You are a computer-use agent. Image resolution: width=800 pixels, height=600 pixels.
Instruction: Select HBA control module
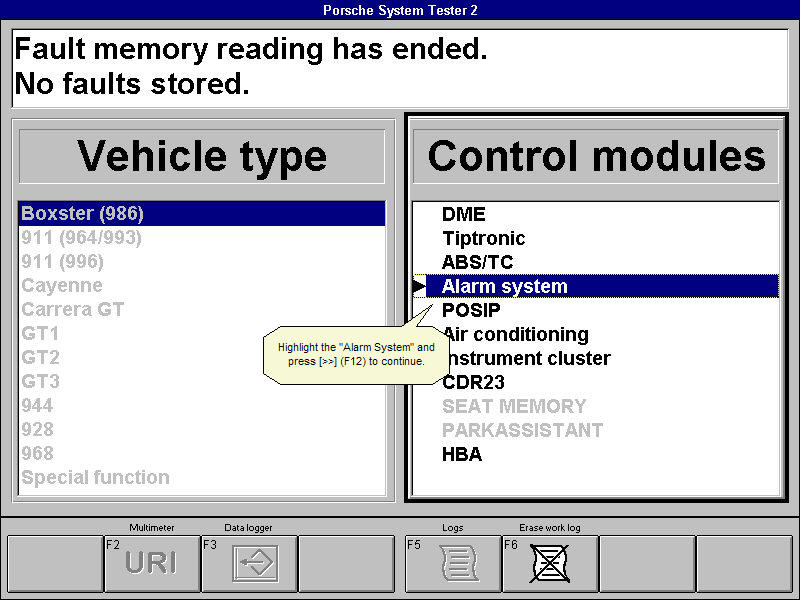point(462,454)
